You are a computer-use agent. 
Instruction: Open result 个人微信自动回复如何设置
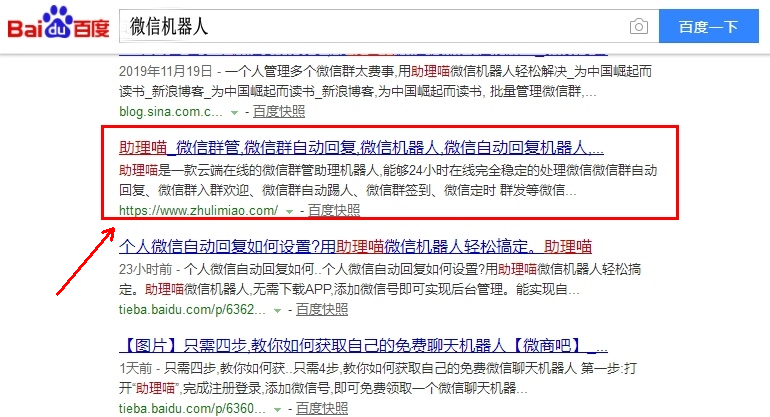pyautogui.click(x=355, y=246)
